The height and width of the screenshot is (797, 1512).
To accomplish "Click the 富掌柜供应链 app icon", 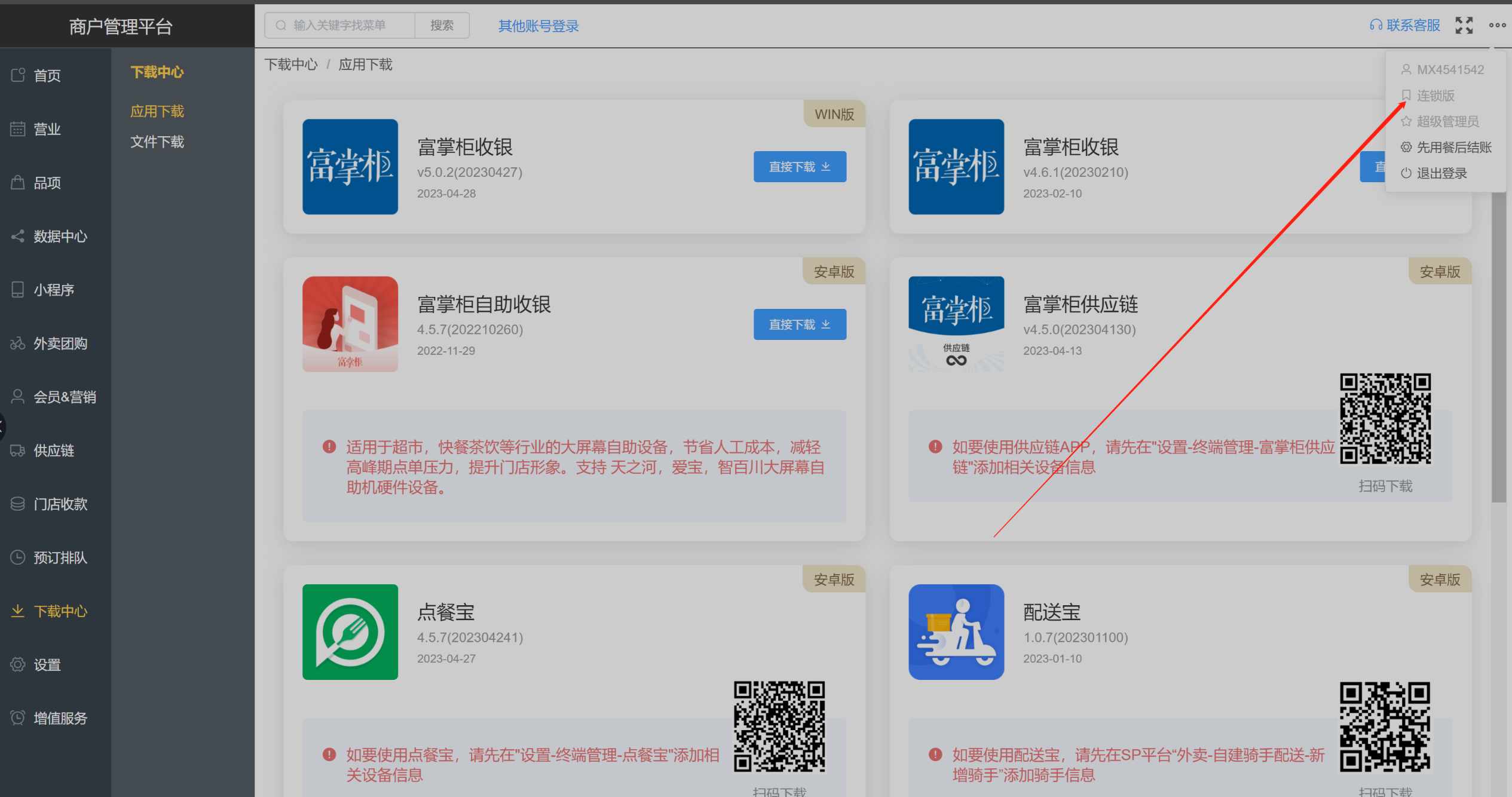I will 956,324.
